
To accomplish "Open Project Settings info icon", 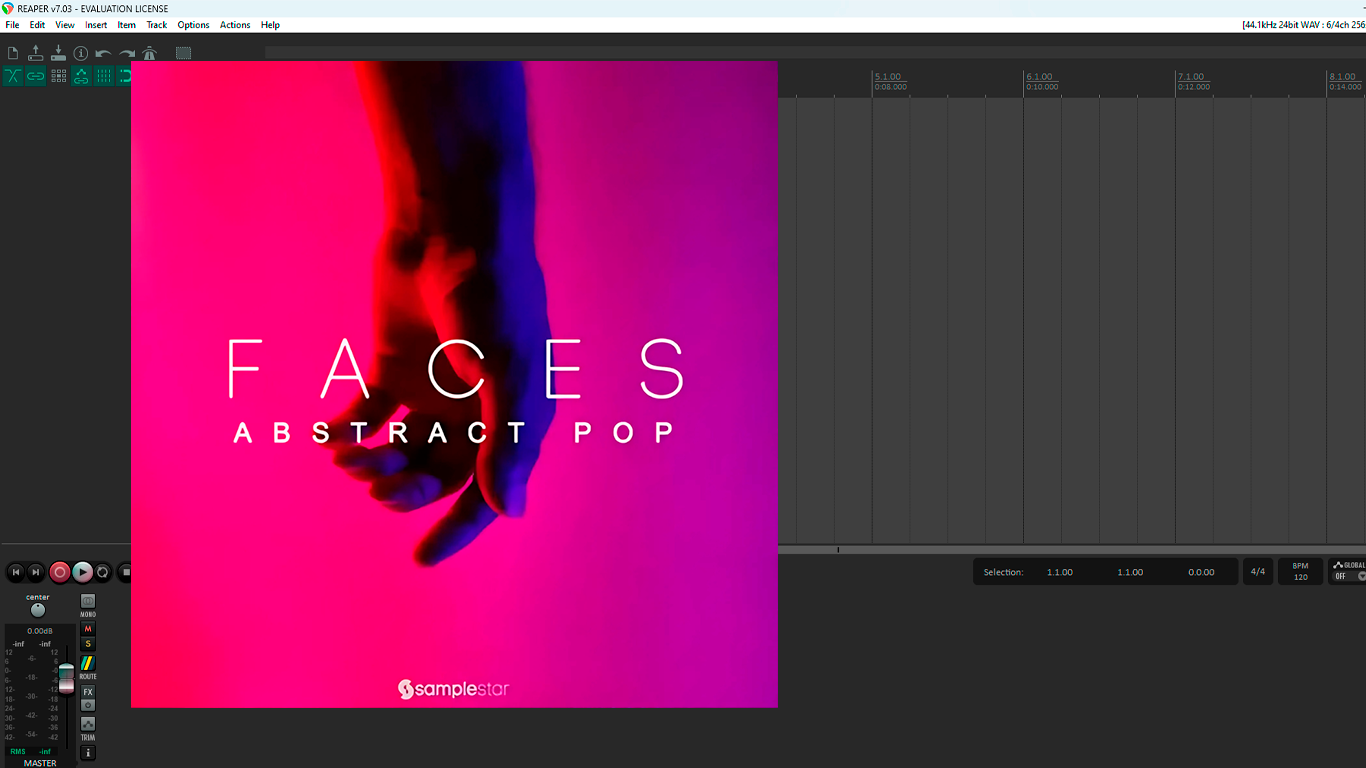I will point(81,53).
